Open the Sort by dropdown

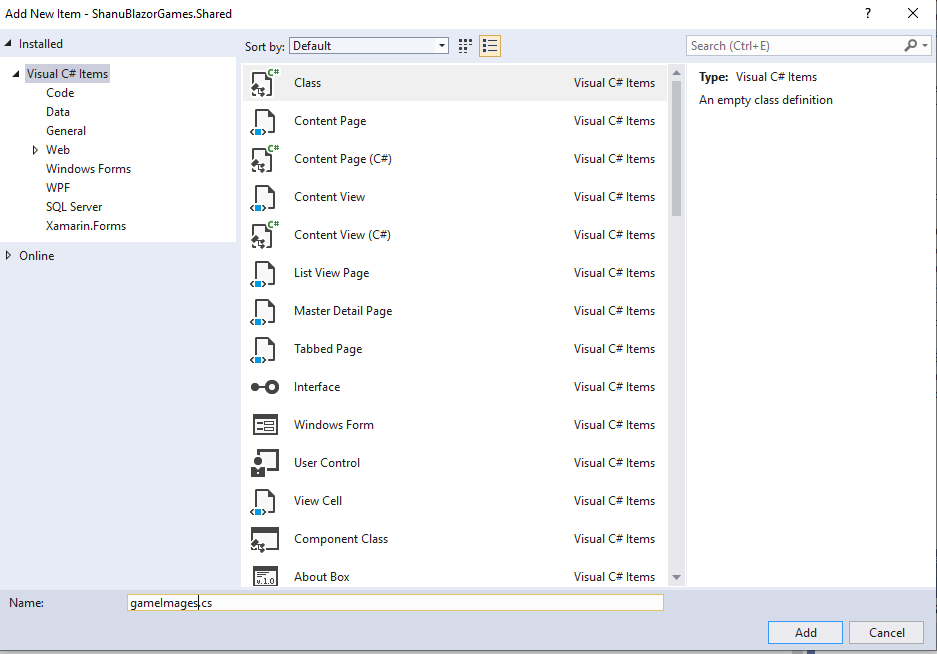(369, 46)
